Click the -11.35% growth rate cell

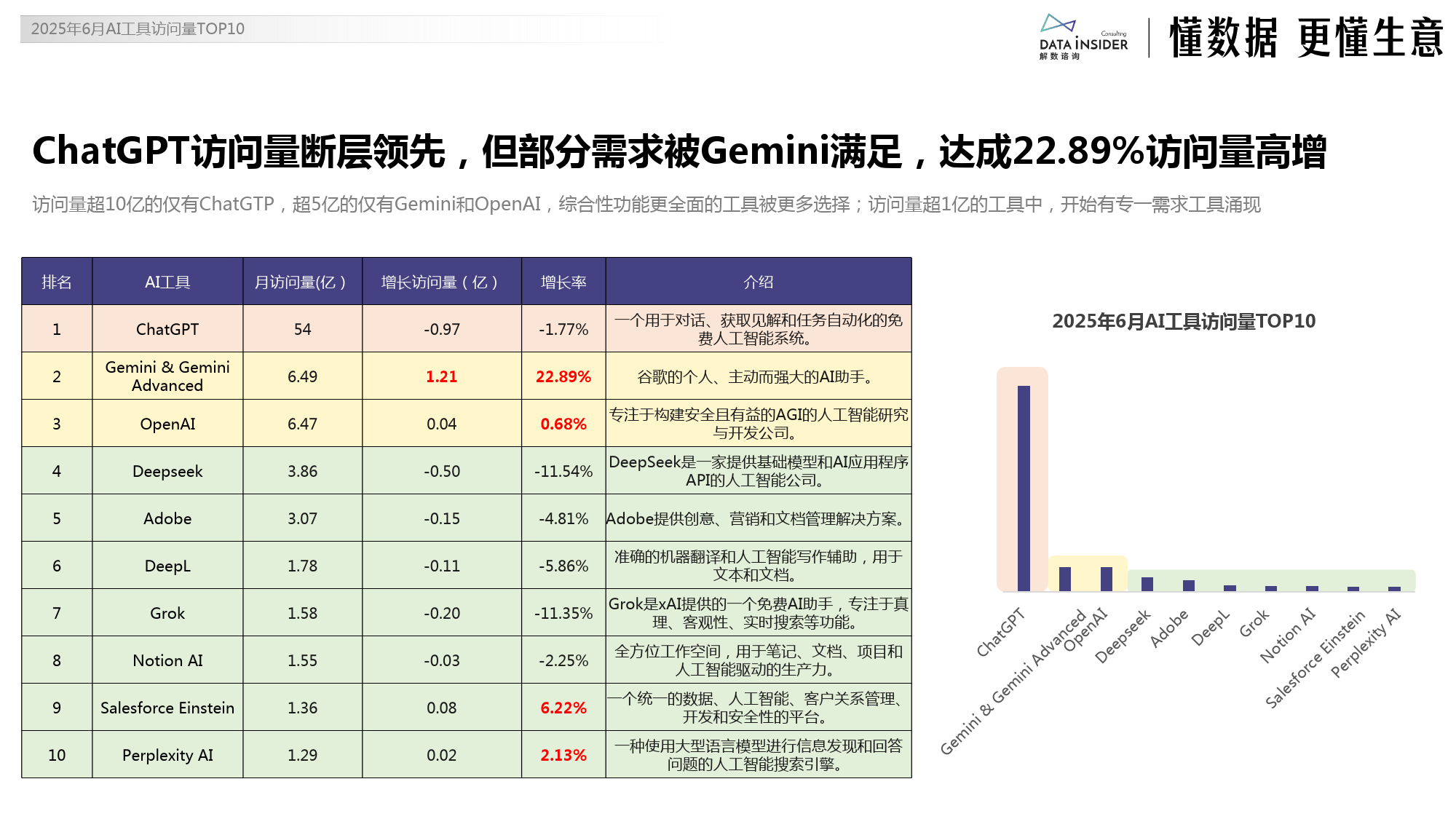point(563,613)
